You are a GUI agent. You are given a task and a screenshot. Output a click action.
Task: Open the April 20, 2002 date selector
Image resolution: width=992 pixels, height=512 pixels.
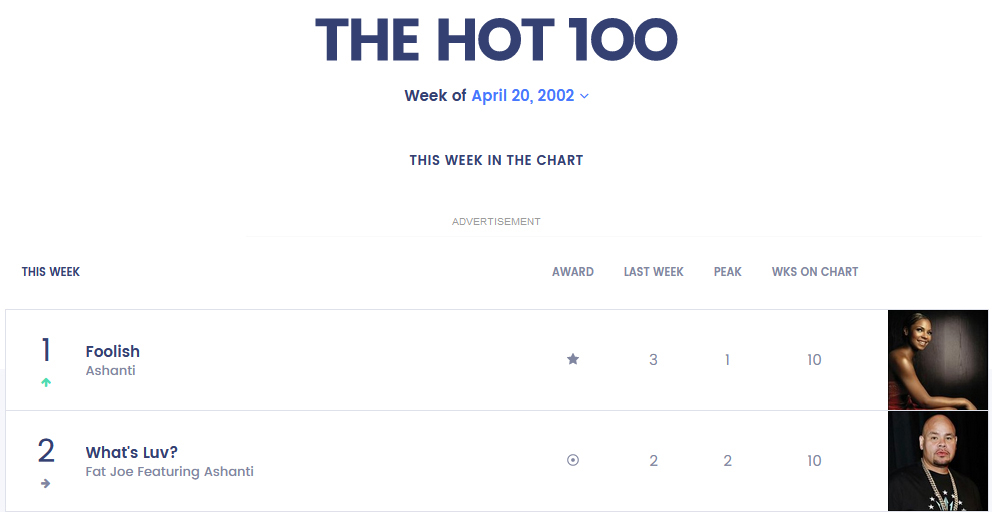coord(523,96)
